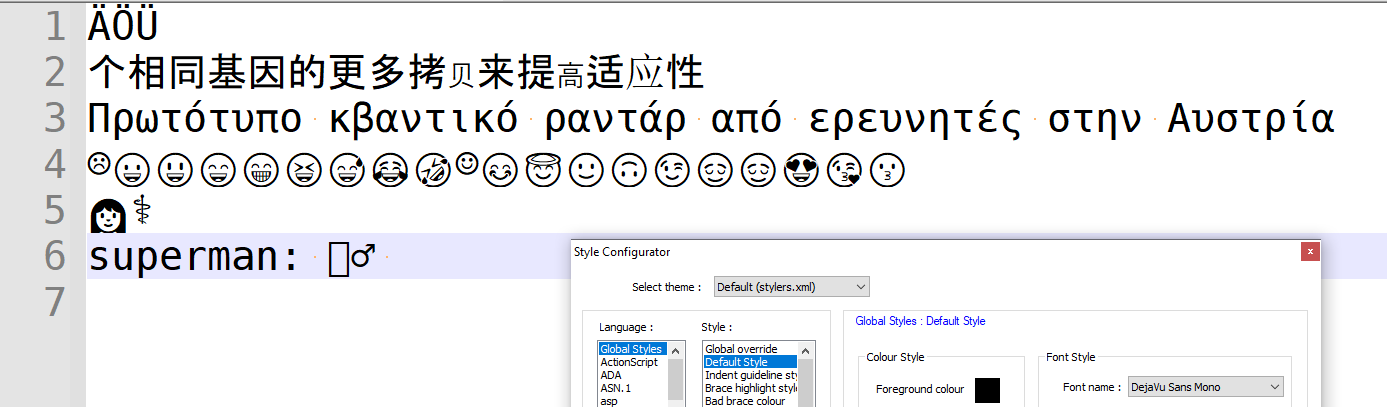Click line number 3 in margin
Image resolution: width=1387 pixels, height=407 pixels.
pyautogui.click(x=57, y=118)
